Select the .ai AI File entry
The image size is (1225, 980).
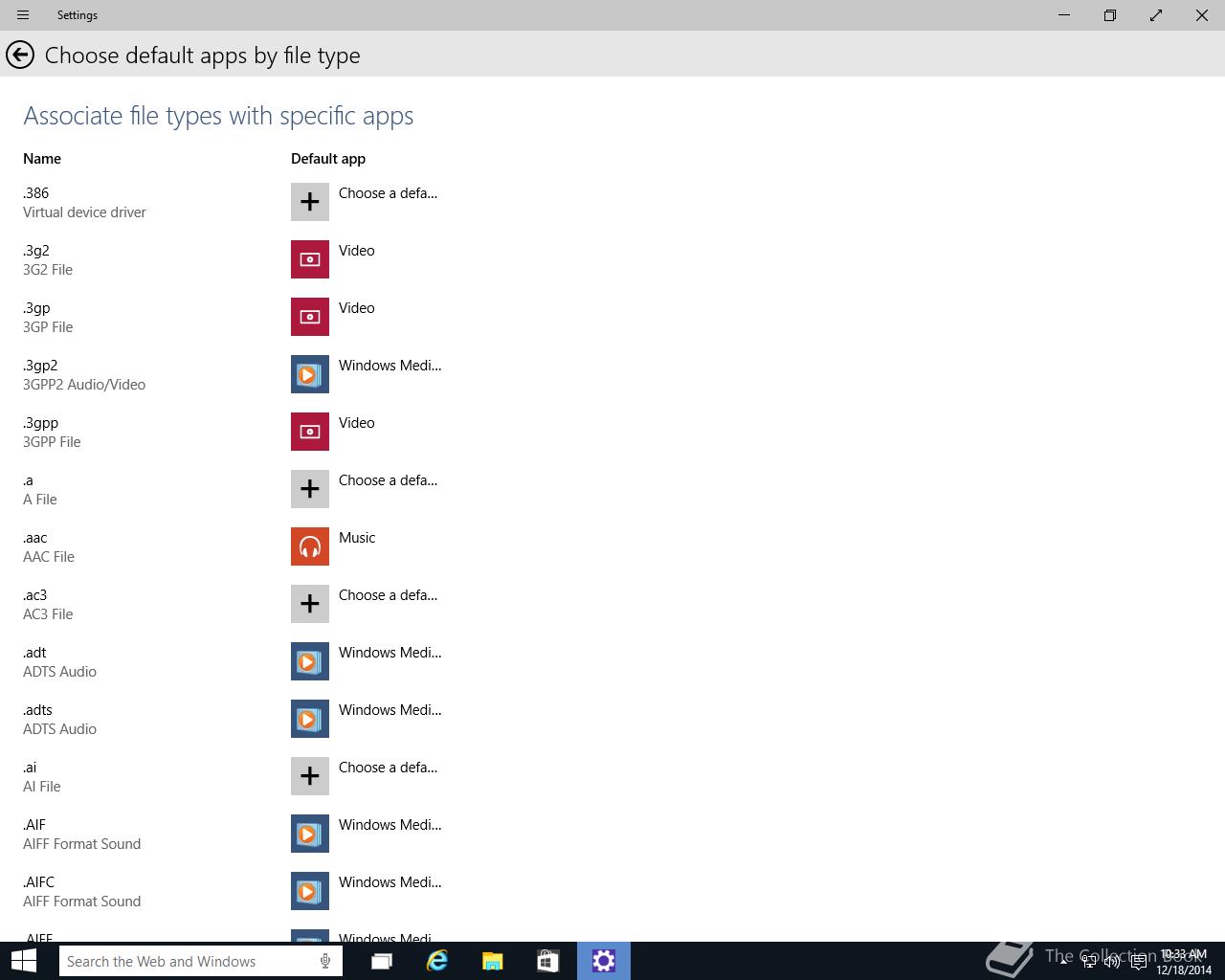(42, 777)
